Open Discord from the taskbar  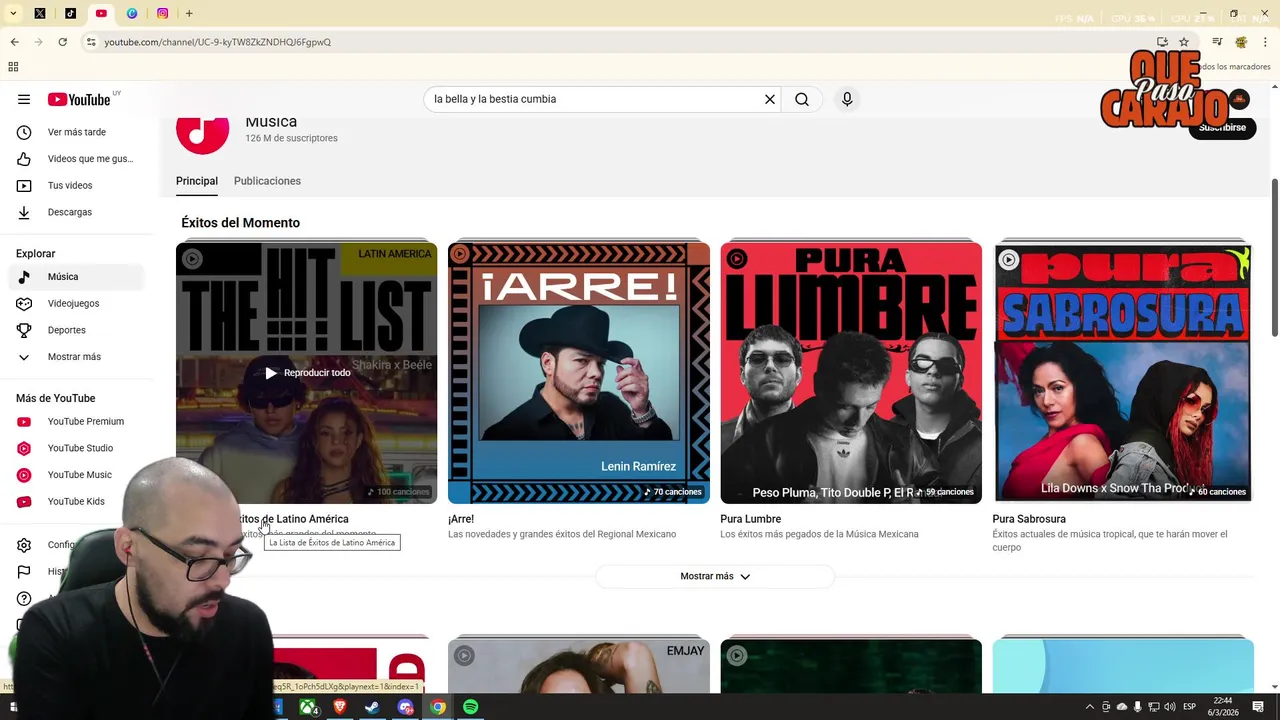(x=405, y=707)
